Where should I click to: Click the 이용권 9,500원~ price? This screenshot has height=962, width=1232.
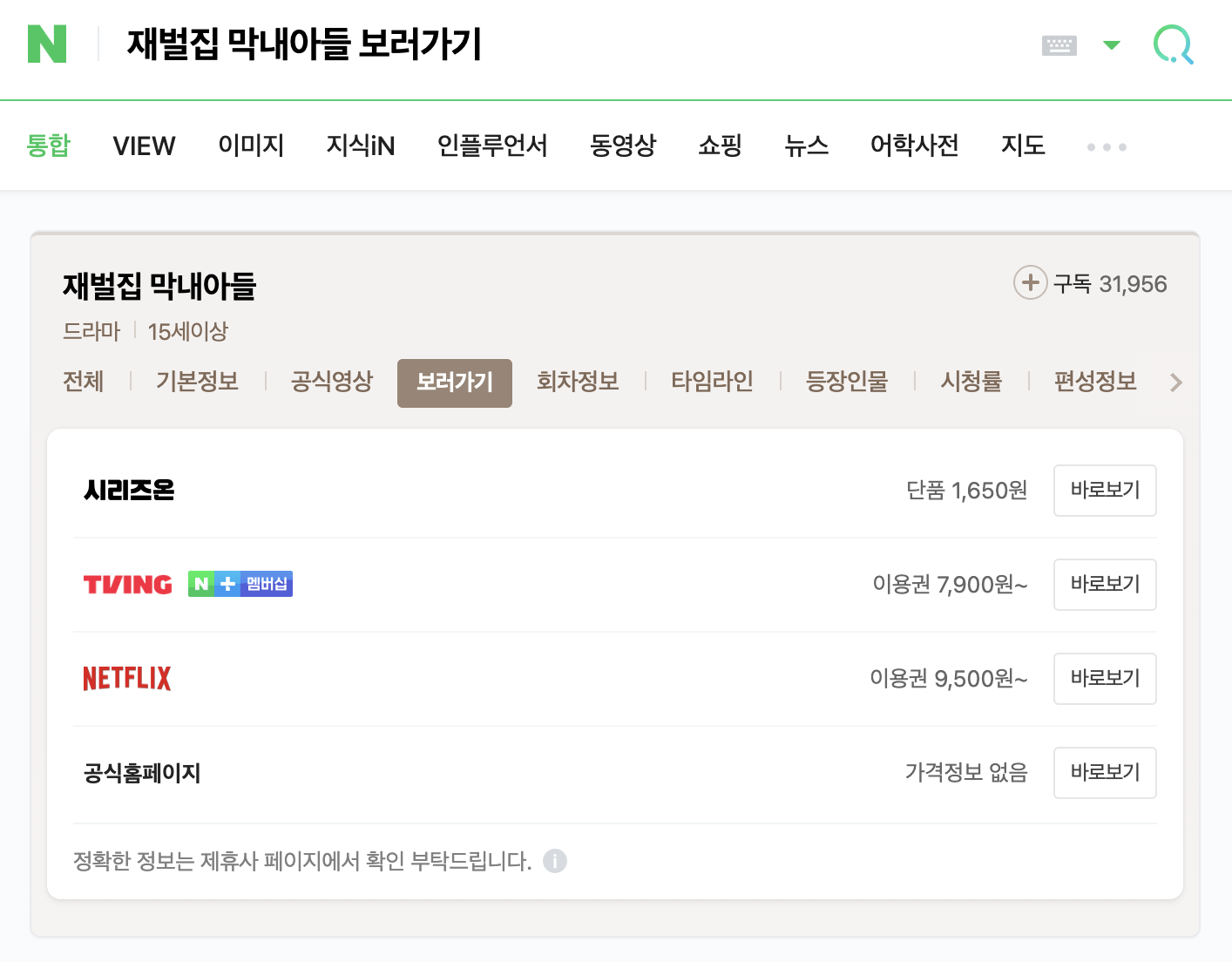point(949,679)
